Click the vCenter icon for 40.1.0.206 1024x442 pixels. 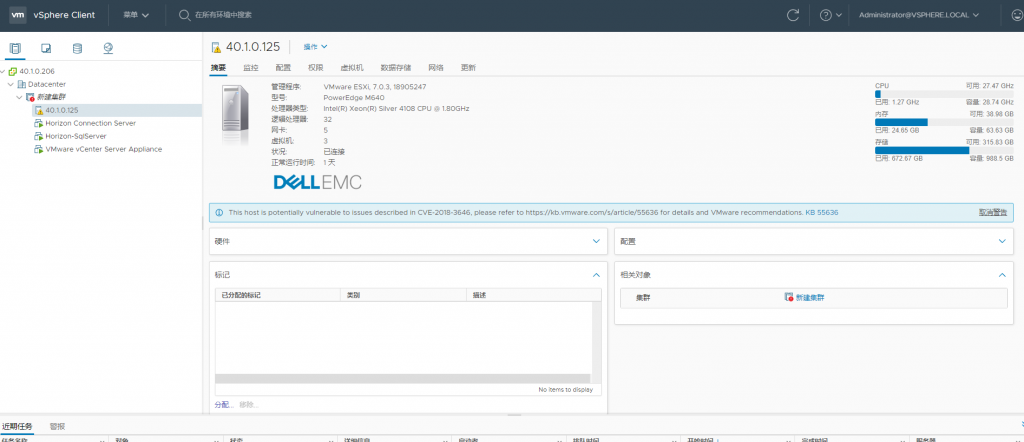pos(13,71)
